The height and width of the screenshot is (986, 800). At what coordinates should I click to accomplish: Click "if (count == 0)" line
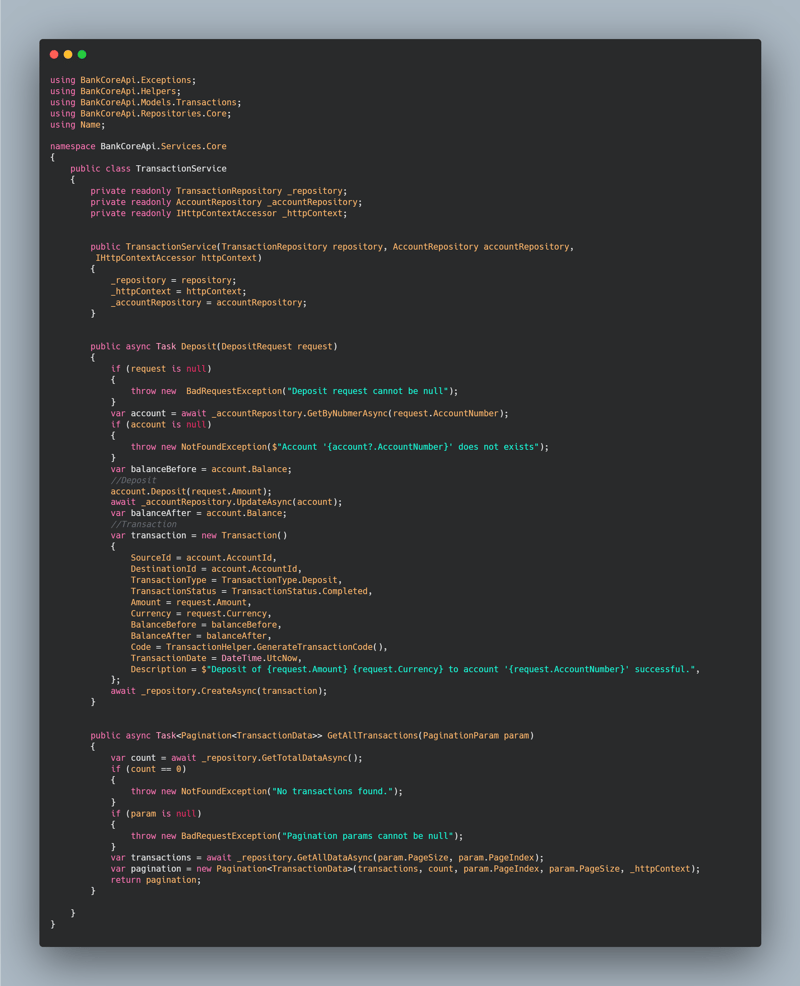(148, 770)
